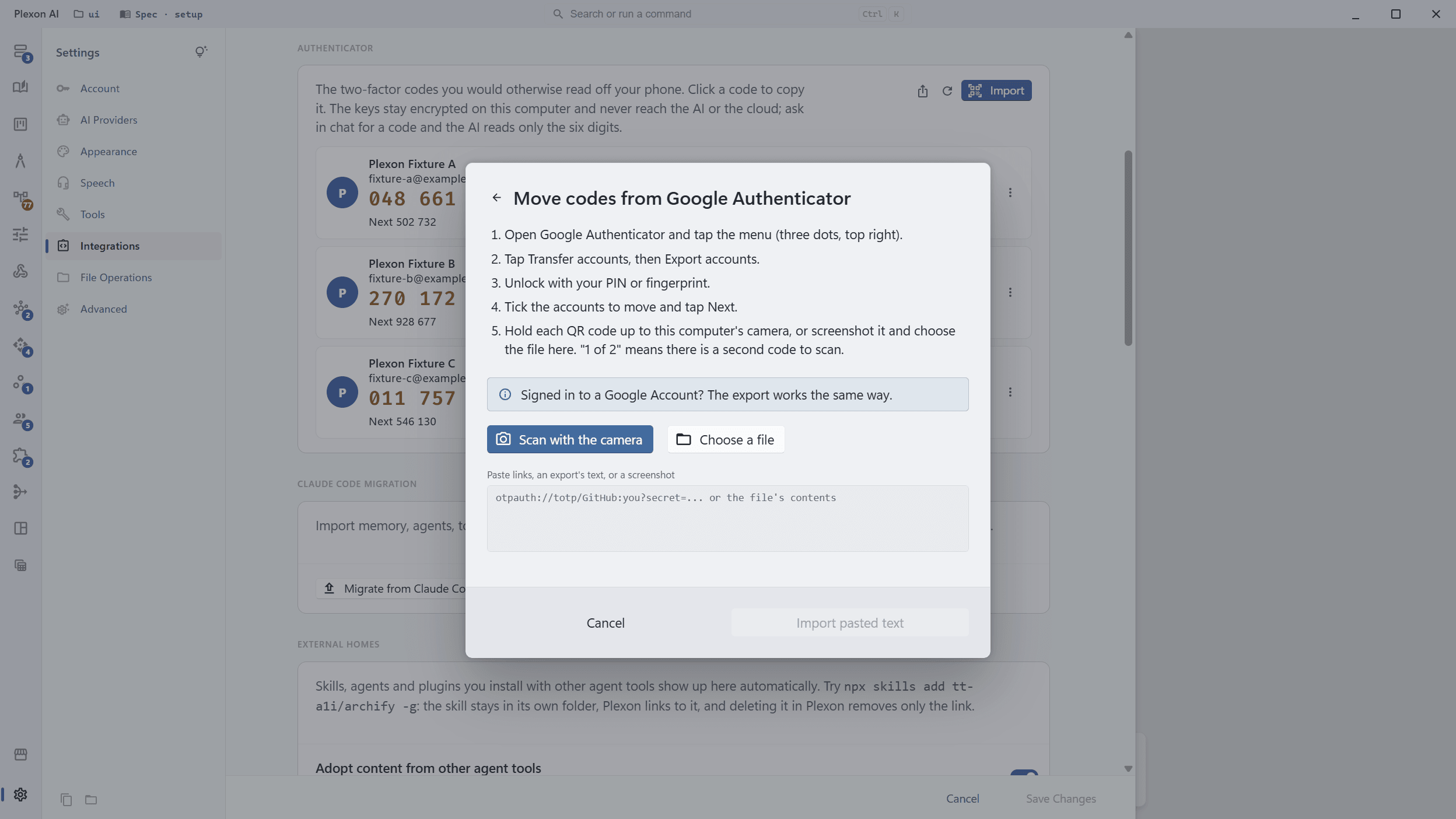Click the Plexon Fixture B avatar
Image resolution: width=1456 pixels, height=819 pixels.
pyautogui.click(x=342, y=292)
